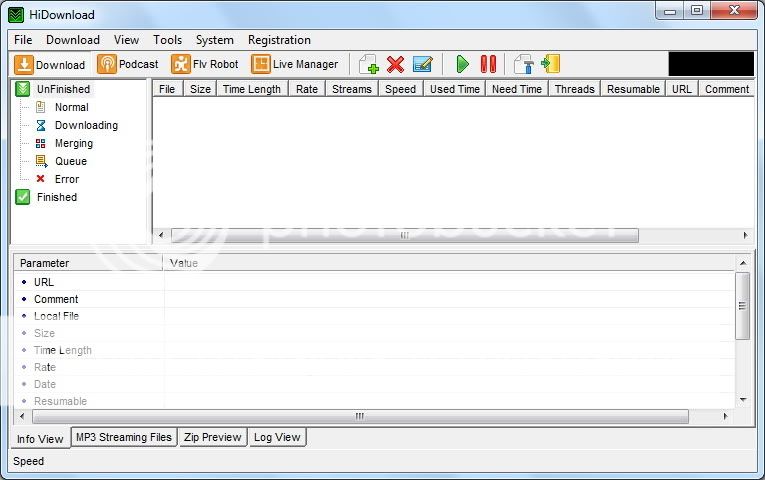Open the Tools menu
Viewport: 765px width, 480px height.
point(167,40)
